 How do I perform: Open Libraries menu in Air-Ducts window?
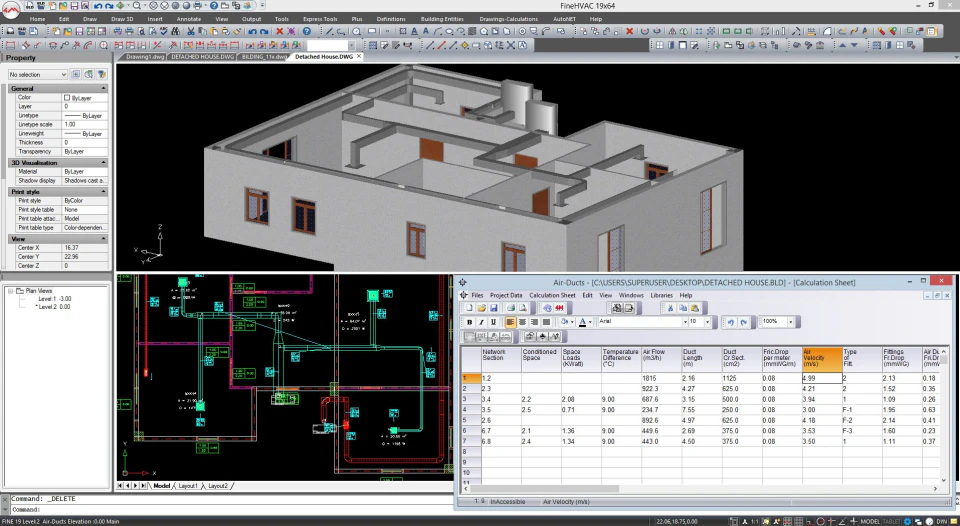point(661,295)
